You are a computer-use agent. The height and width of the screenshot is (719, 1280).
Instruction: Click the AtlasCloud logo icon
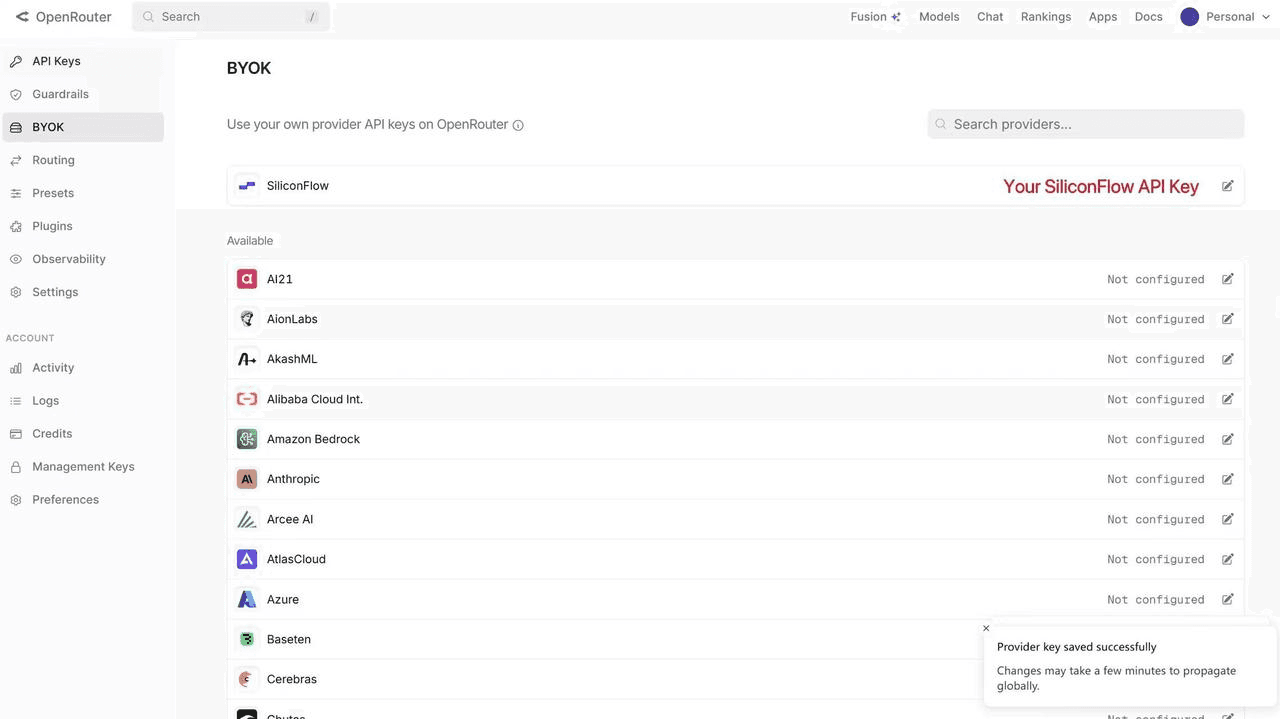[x=247, y=559]
